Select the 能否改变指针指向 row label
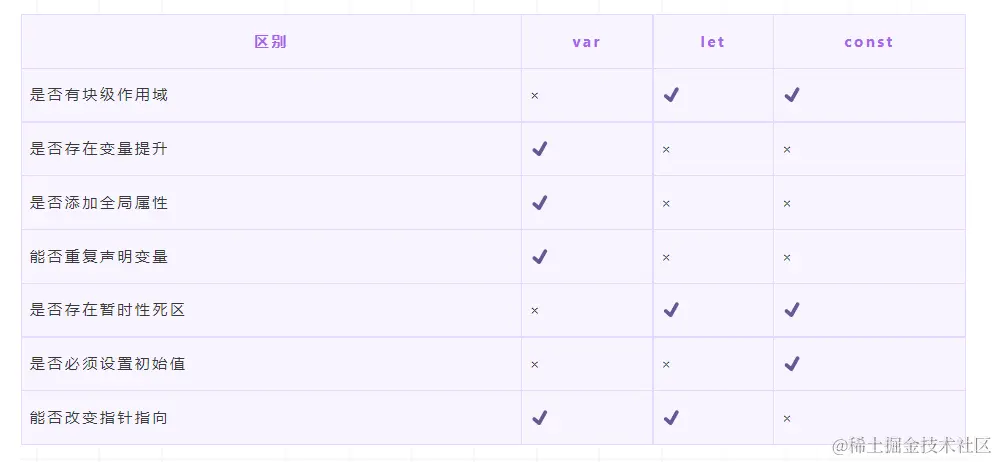 click(99, 418)
